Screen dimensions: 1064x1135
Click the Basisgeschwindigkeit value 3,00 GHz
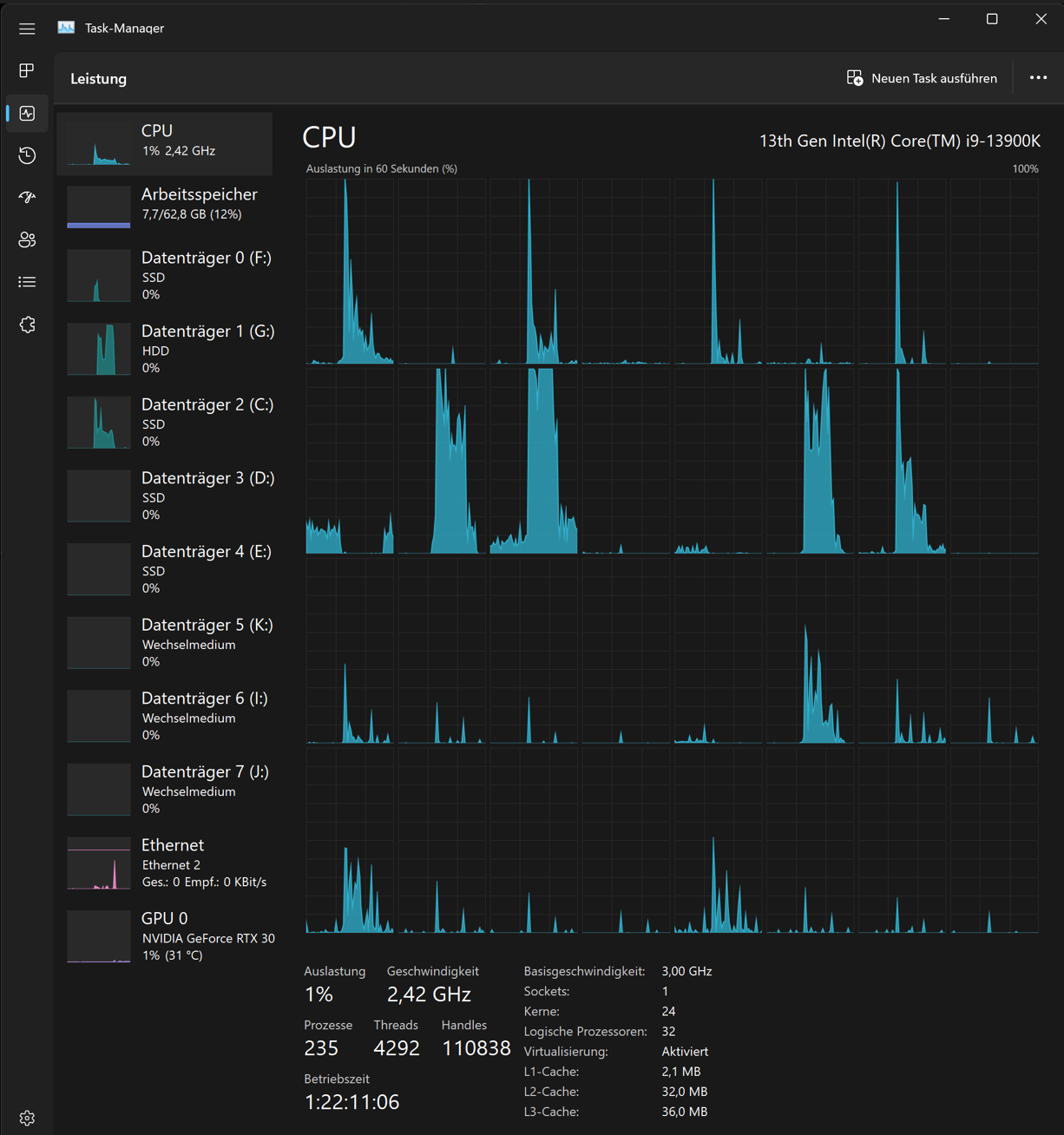tap(686, 971)
